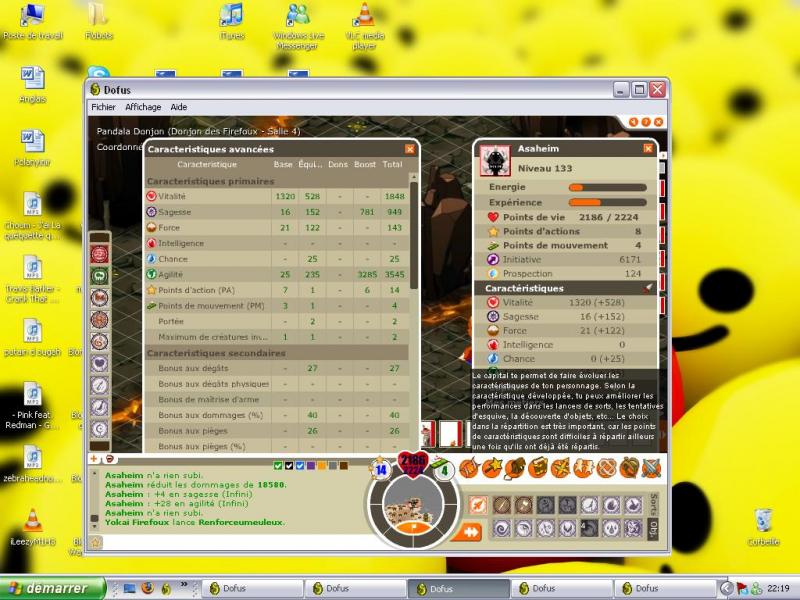The height and width of the screenshot is (600, 800).
Task: Click the orange X icon in top-right banner
Action: coord(659,122)
